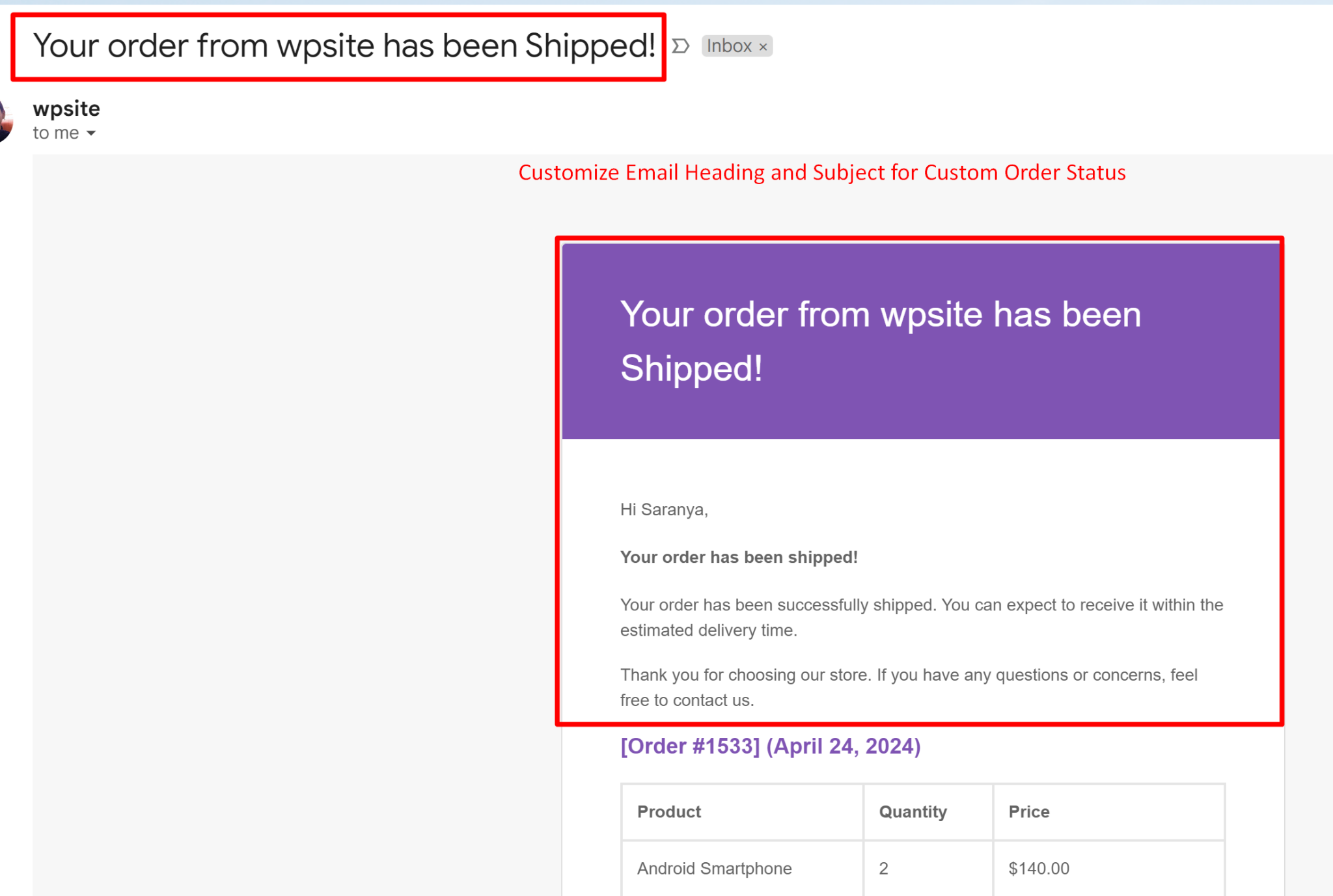Click the Inbox label chip
Viewport: 1333px width, 896px height.
point(728,46)
